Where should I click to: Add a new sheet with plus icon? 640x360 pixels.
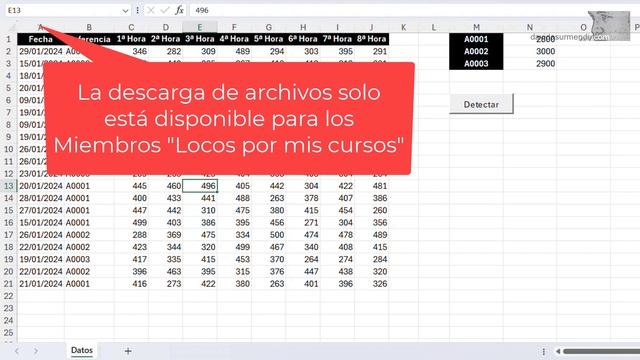pyautogui.click(x=128, y=351)
